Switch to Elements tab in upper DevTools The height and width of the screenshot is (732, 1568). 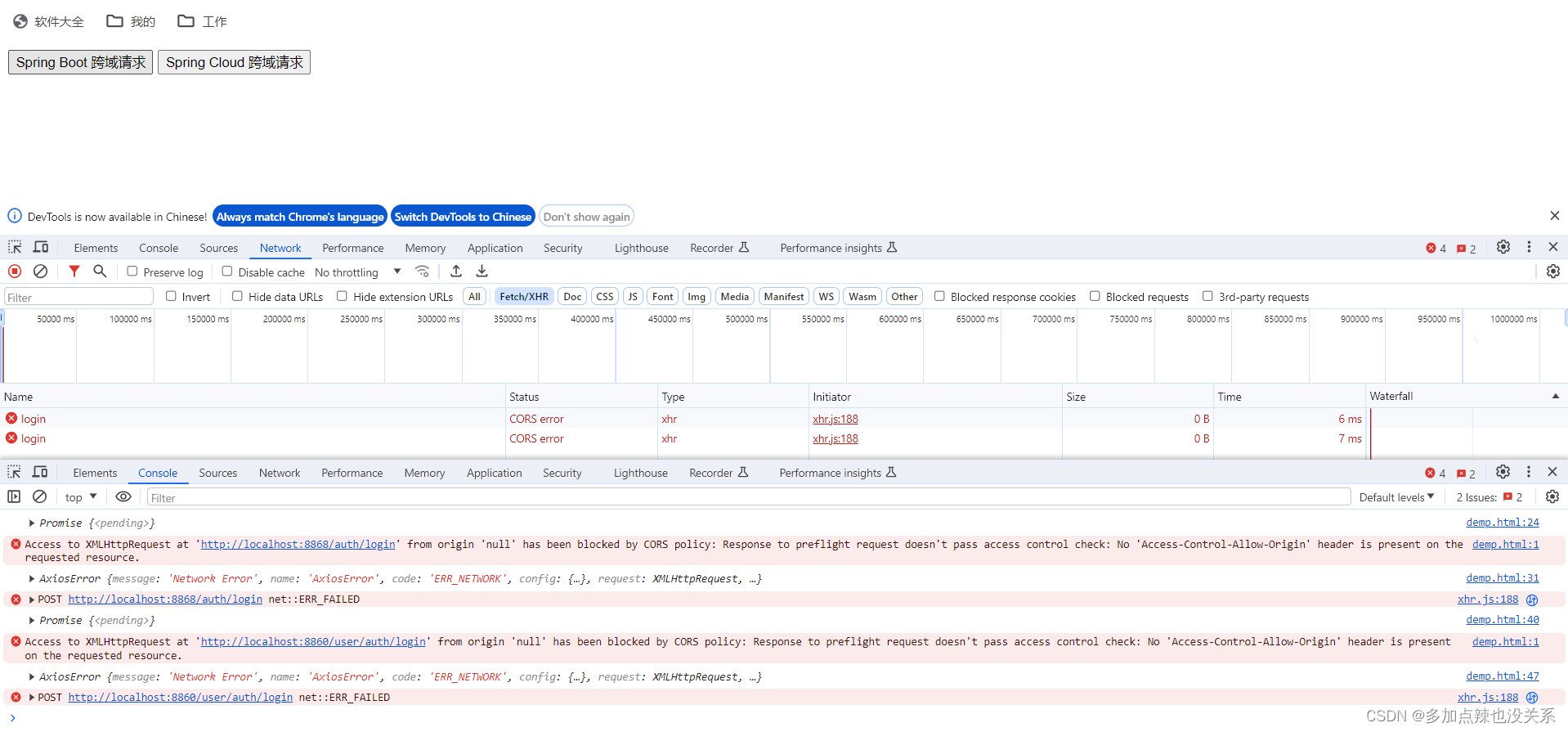[96, 248]
